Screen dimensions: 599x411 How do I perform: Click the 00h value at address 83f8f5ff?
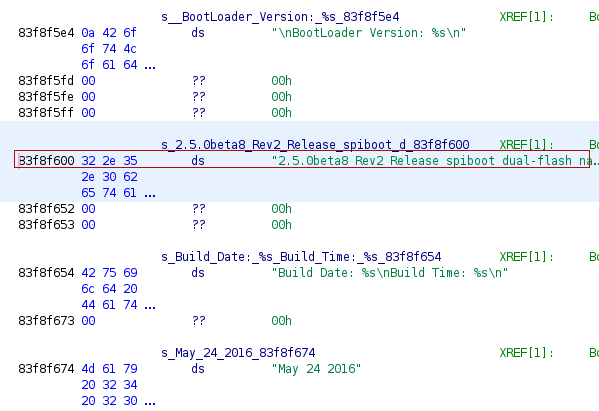pos(282,113)
